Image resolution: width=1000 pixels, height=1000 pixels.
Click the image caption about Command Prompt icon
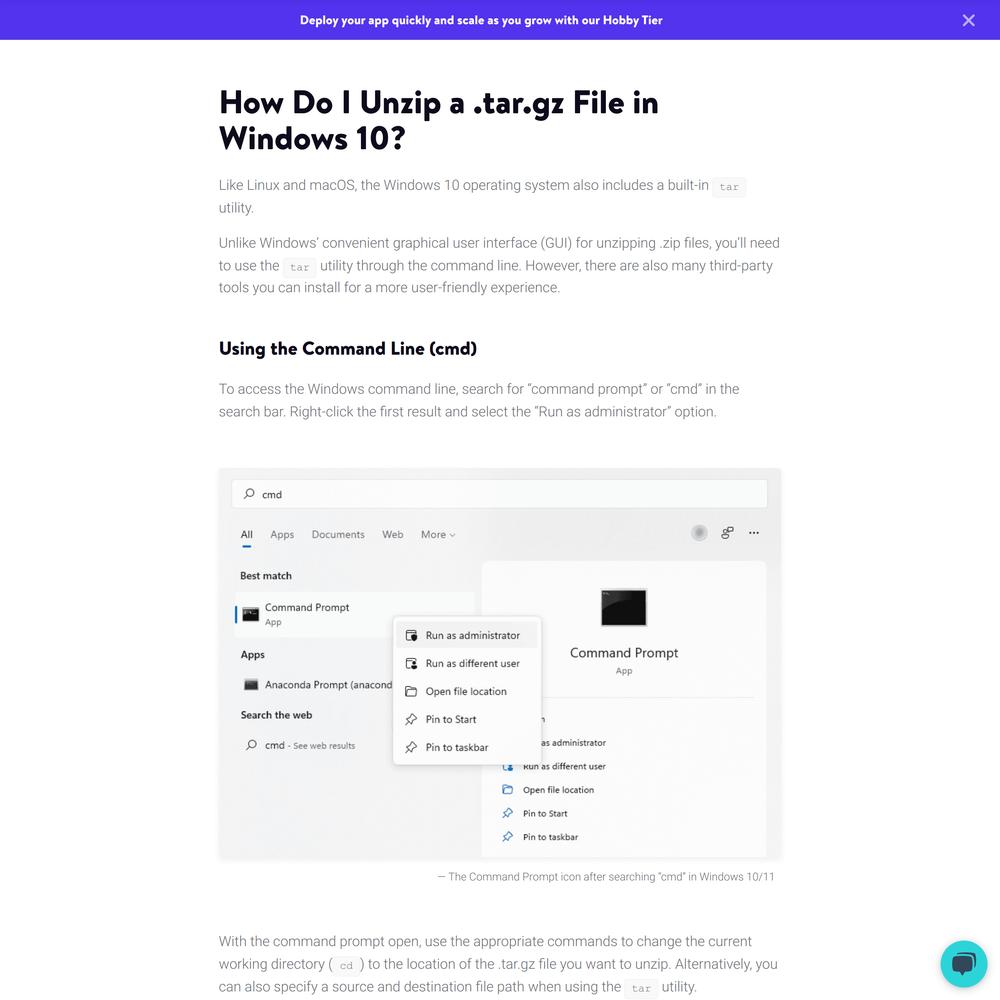[x=606, y=877]
